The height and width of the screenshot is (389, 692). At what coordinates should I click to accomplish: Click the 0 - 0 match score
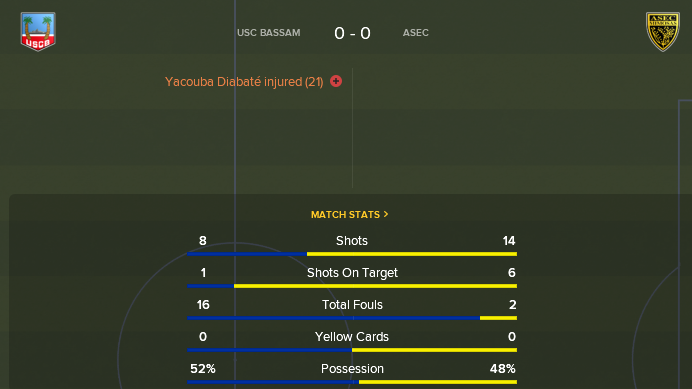point(352,33)
